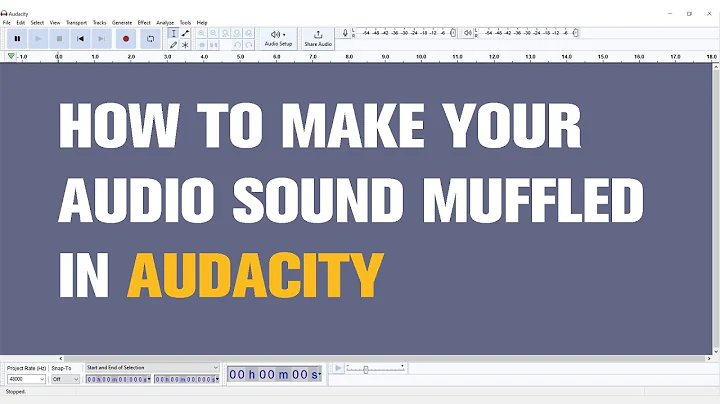Click the microphone record meter icon
This screenshot has height=404, width=720.
coord(345,33)
